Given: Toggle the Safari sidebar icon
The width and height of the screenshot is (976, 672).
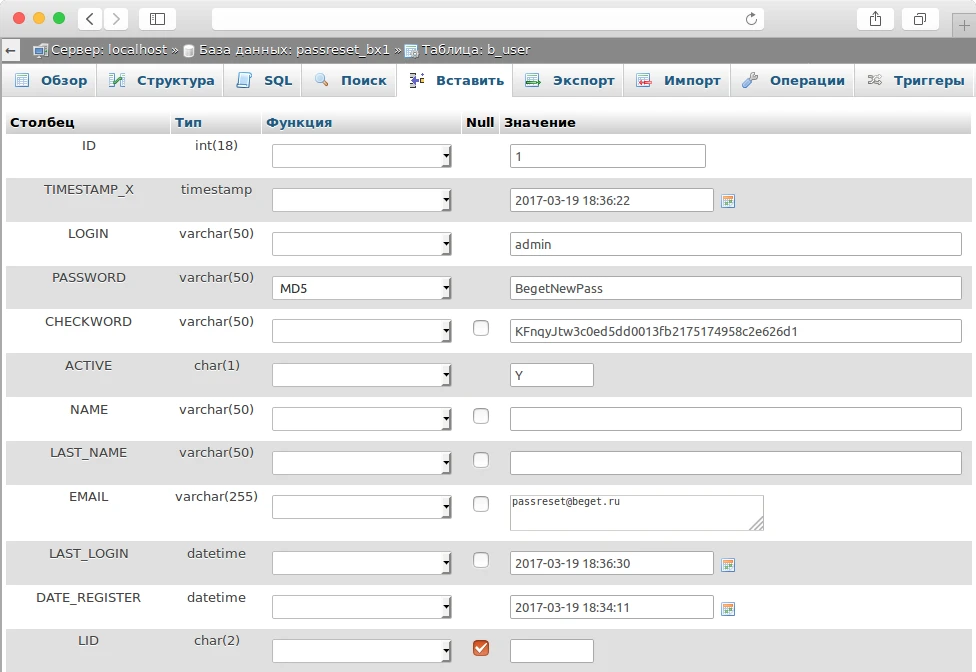Looking at the screenshot, I should [x=157, y=19].
